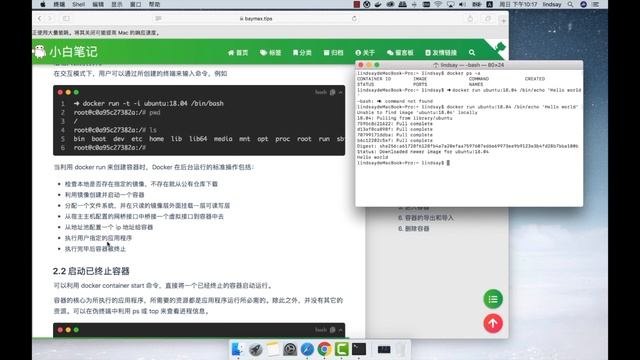Open Notification Center icon in menu bar
640x360 pixels.
pos(596,4)
